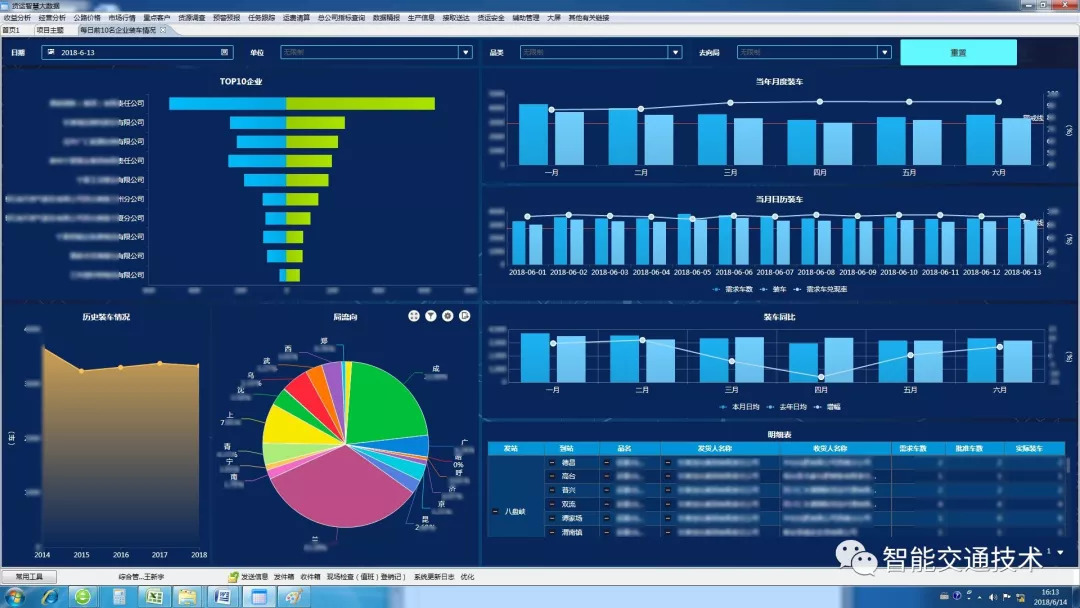1080x608 pixels.
Task: Open the 市场行情 menu
Action: [x=121, y=18]
